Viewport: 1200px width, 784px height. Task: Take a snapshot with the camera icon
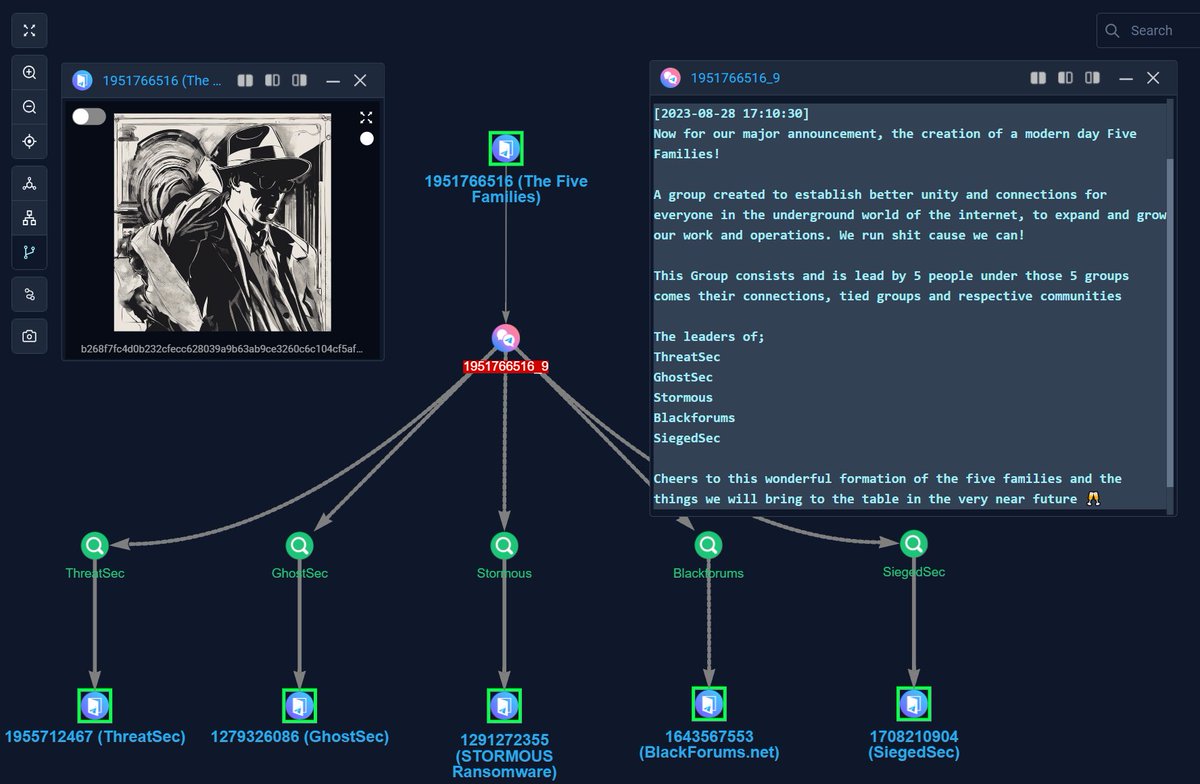click(29, 337)
